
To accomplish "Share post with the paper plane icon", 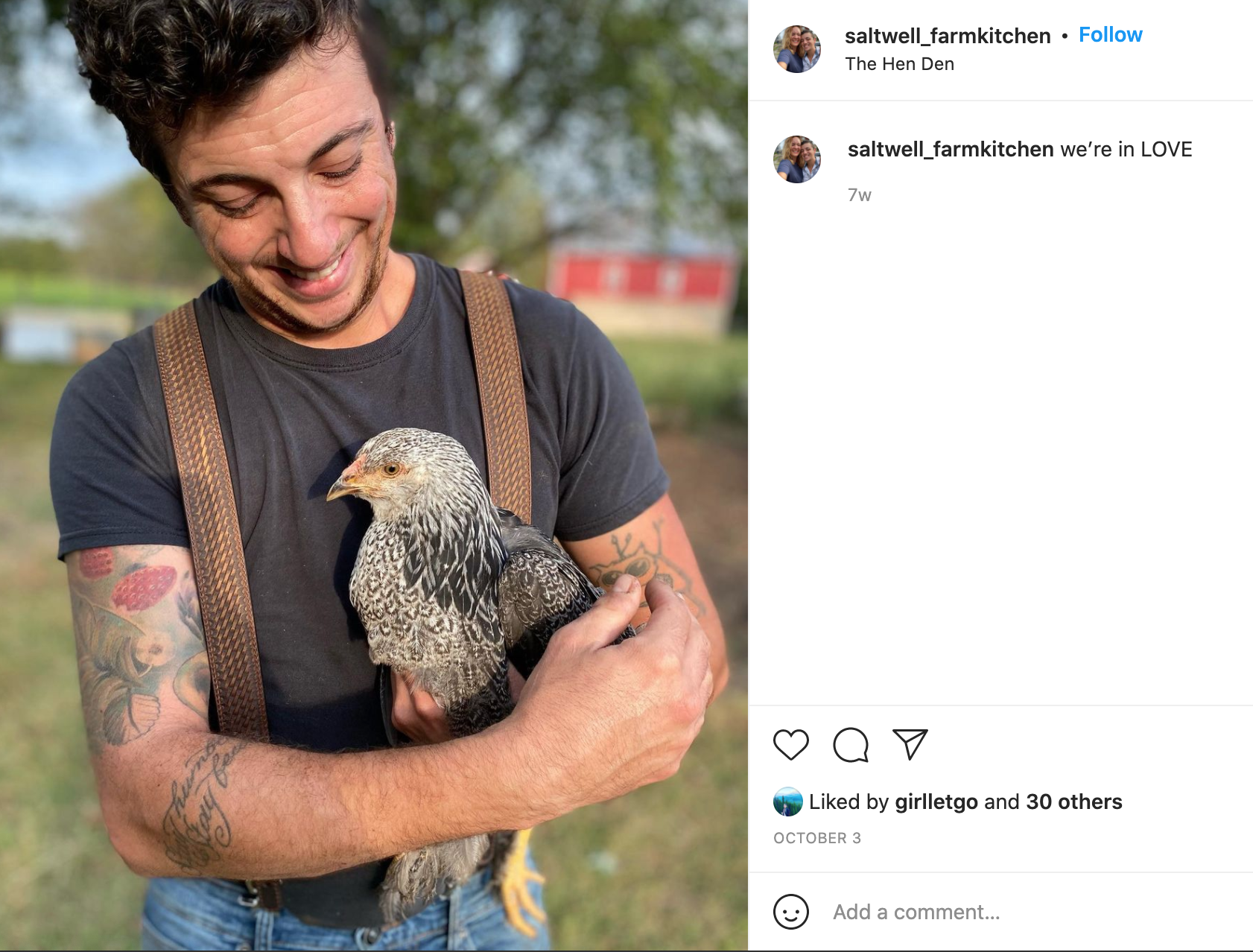I will pyautogui.click(x=910, y=744).
